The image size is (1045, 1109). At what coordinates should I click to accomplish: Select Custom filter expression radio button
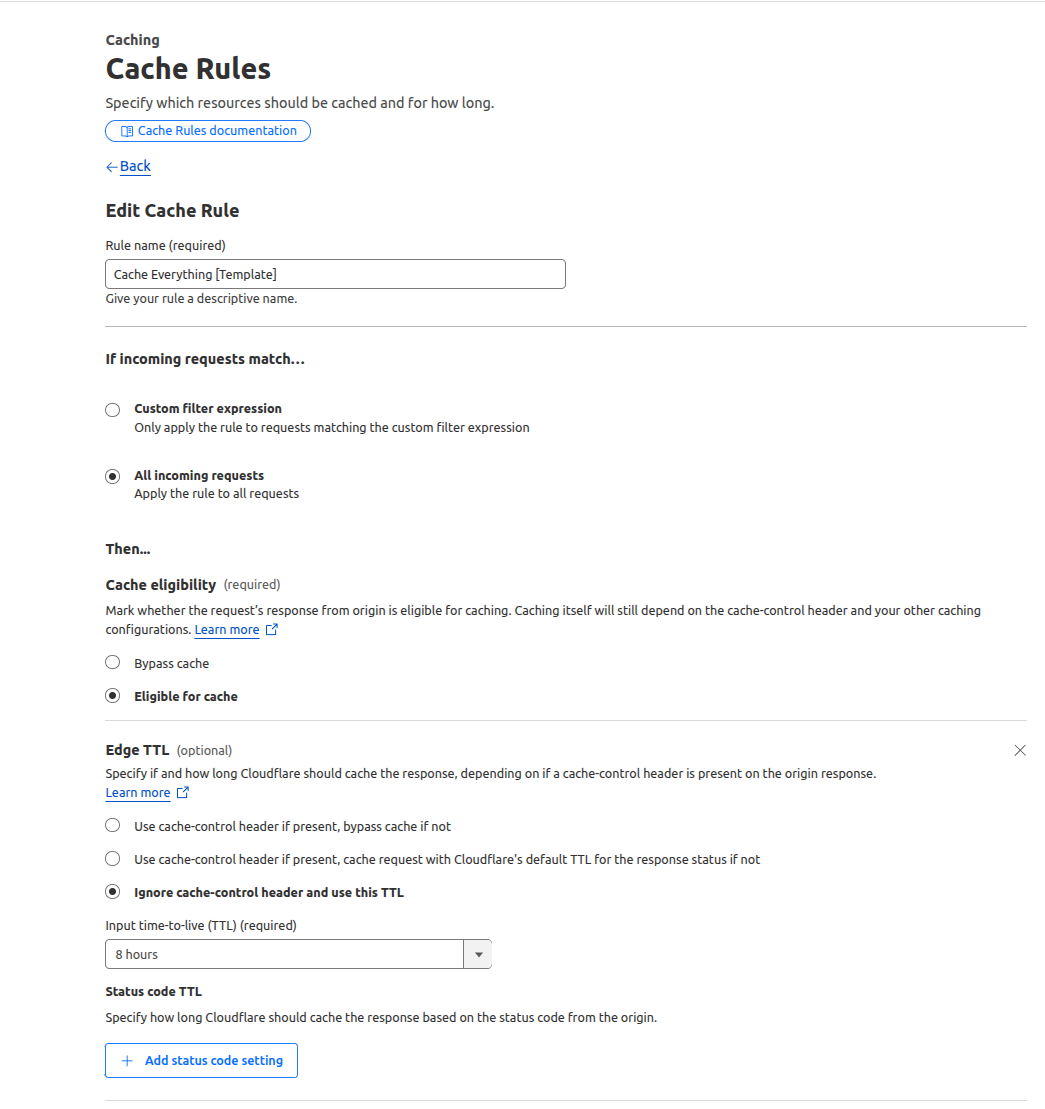click(113, 409)
